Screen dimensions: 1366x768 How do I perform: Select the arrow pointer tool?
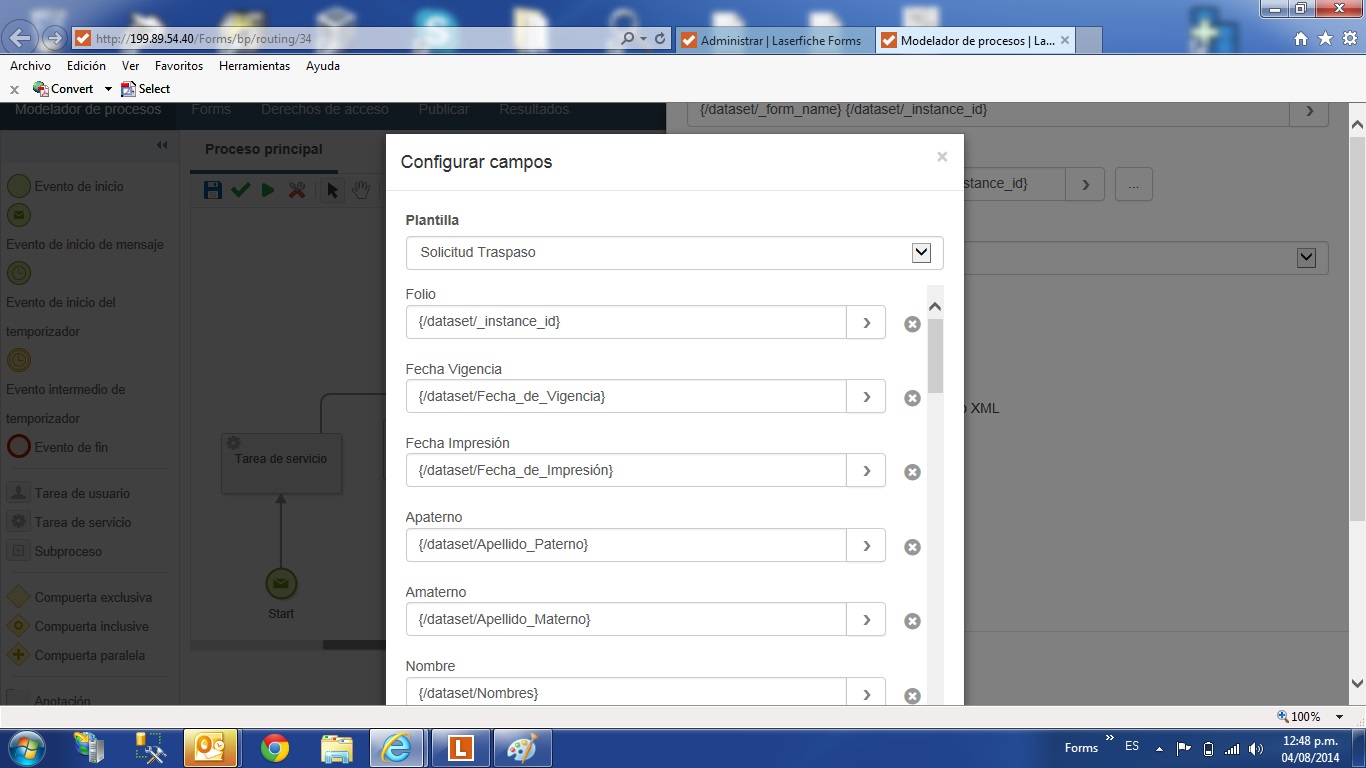click(x=333, y=190)
